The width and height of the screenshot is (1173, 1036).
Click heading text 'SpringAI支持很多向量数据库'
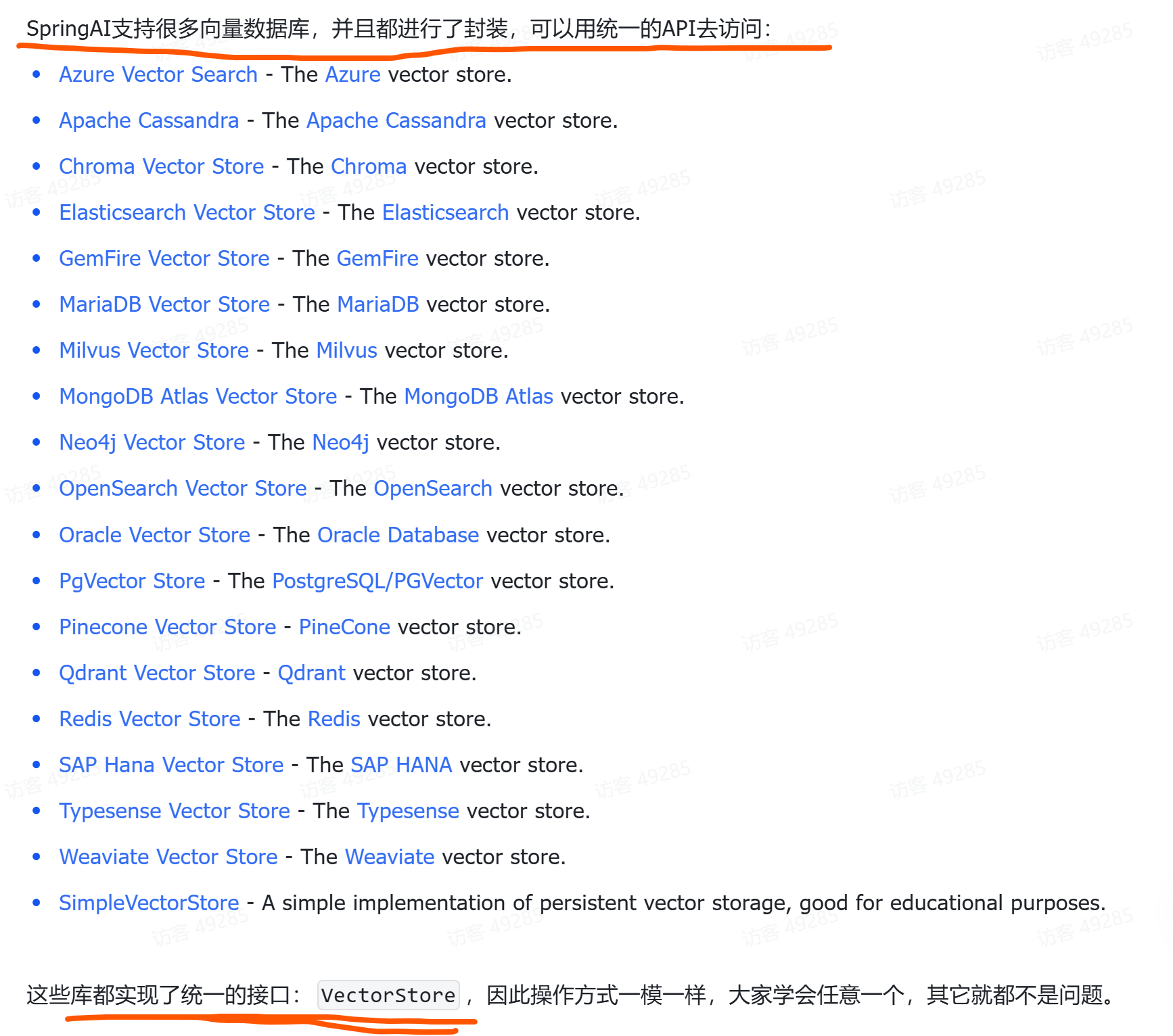[x=168, y=29]
